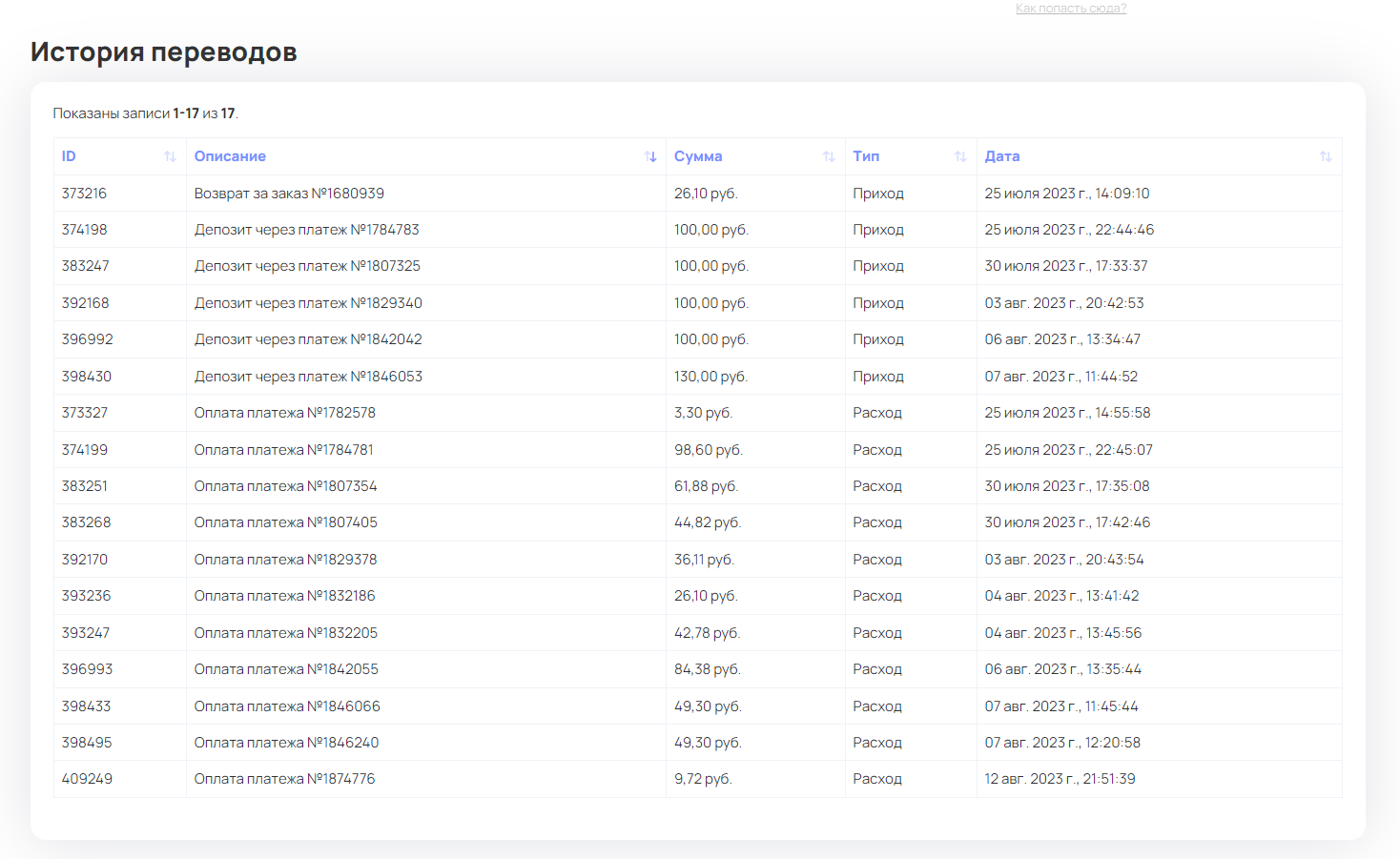
Task: Click the Сумма column header text
Action: (x=698, y=156)
